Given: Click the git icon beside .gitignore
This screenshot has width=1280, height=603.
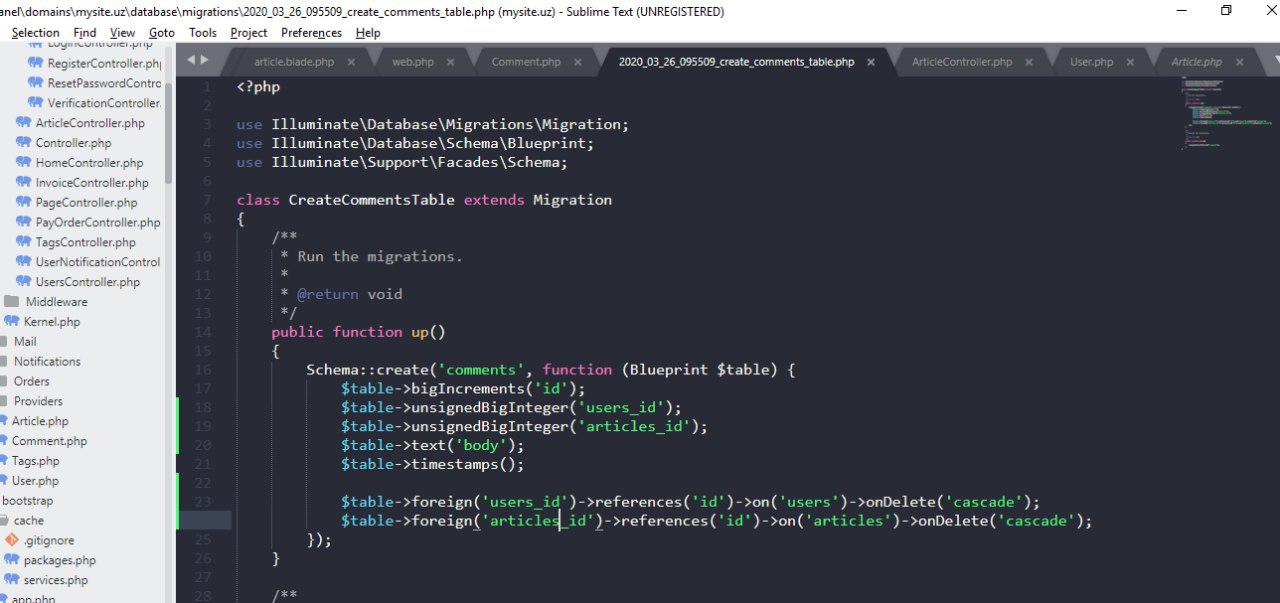Looking at the screenshot, I should 12,540.
